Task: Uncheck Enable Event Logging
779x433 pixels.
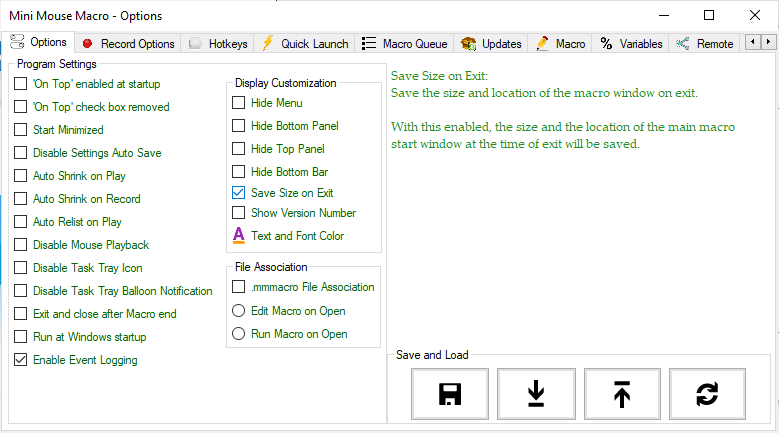Action: coord(20,360)
